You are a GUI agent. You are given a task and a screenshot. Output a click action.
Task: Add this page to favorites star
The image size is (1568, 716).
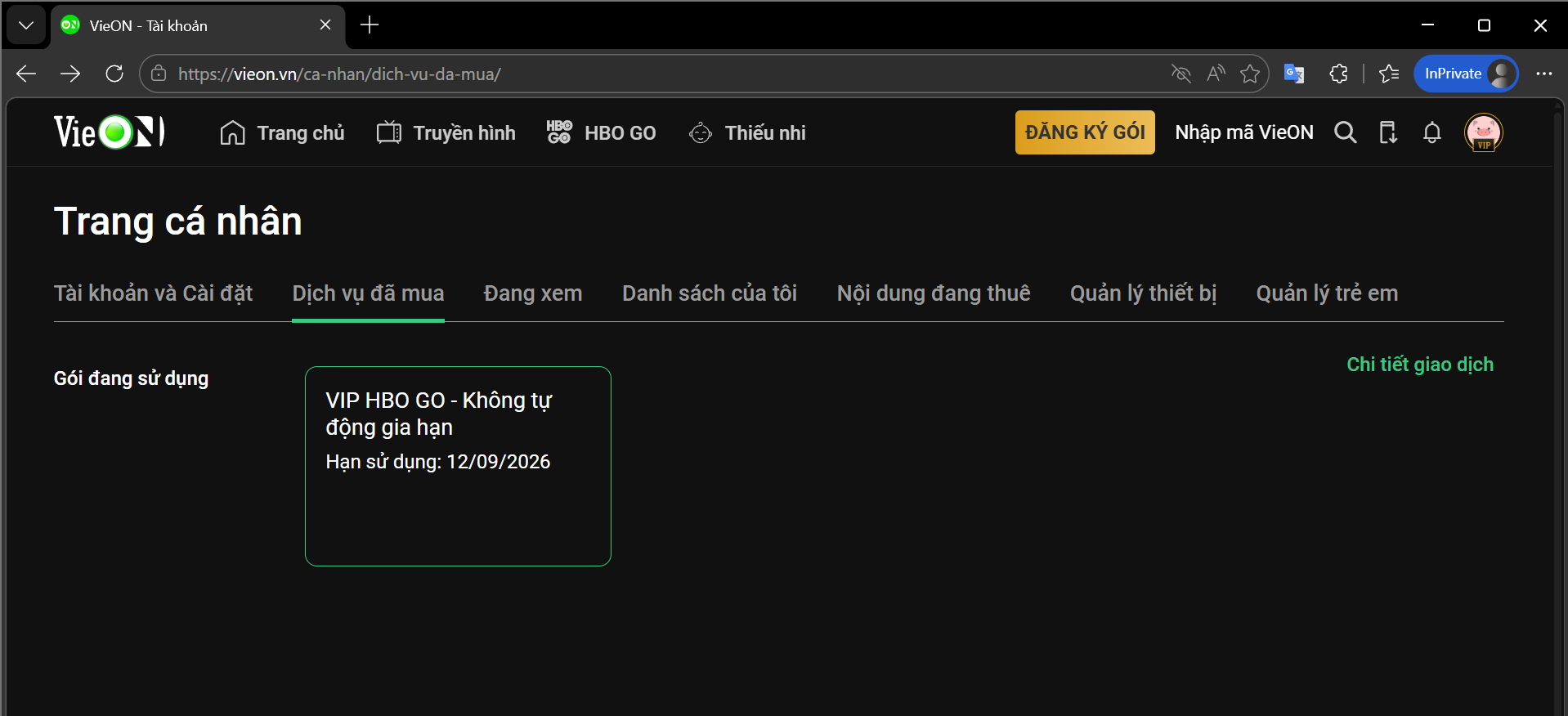pos(1250,74)
